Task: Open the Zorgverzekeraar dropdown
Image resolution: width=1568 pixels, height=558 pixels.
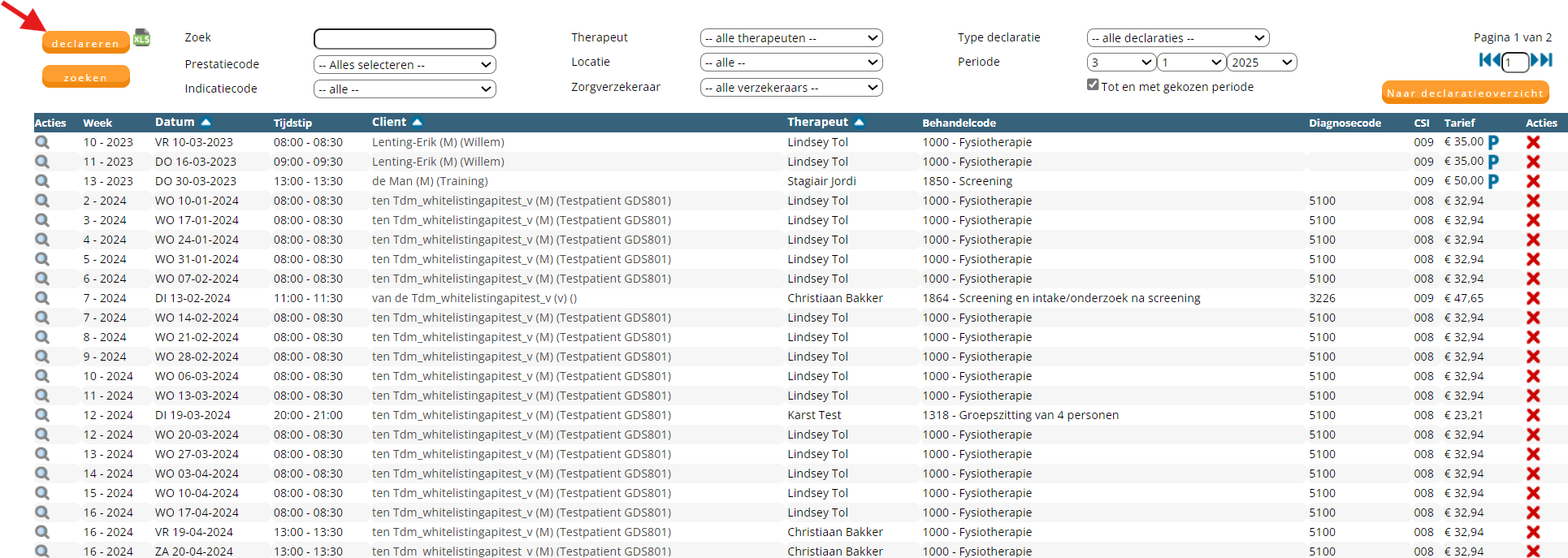Action: pyautogui.click(x=790, y=88)
